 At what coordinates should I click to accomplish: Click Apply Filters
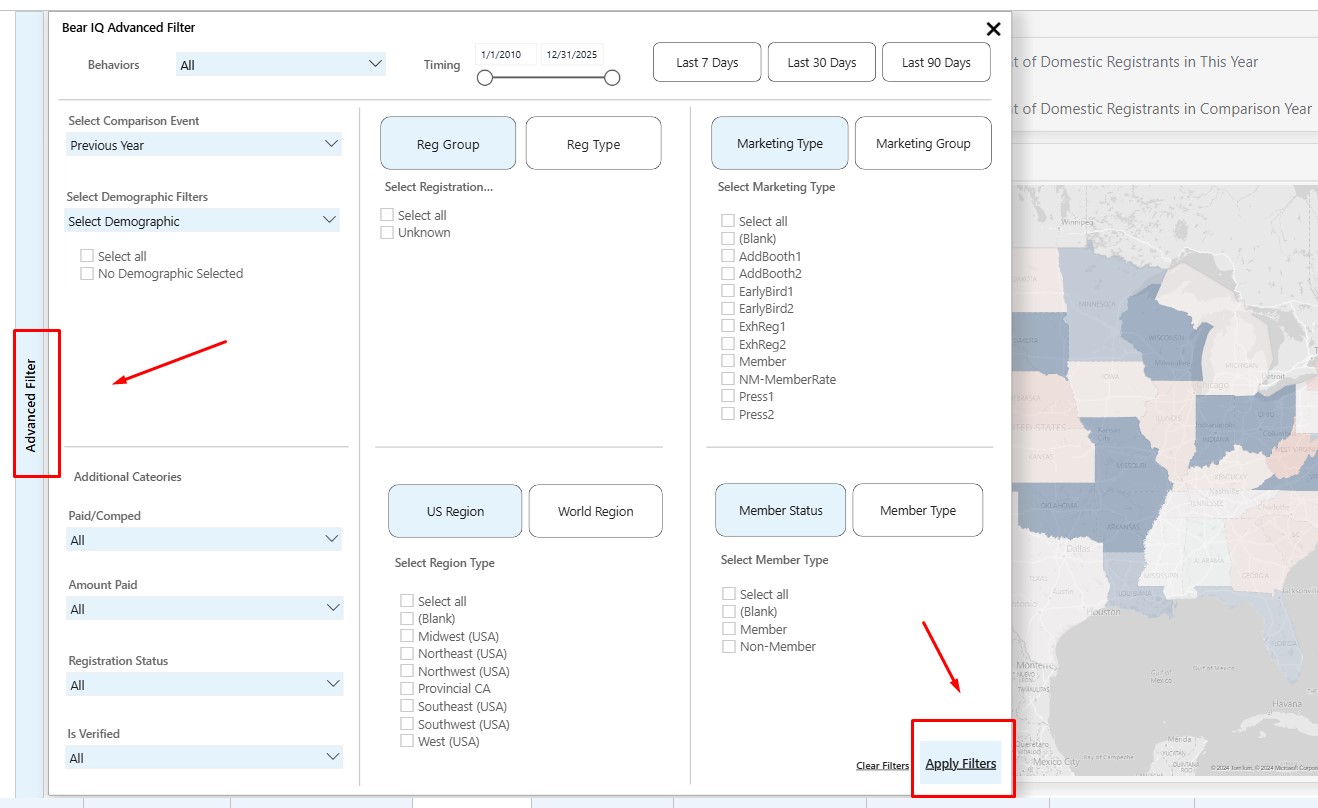(x=960, y=763)
